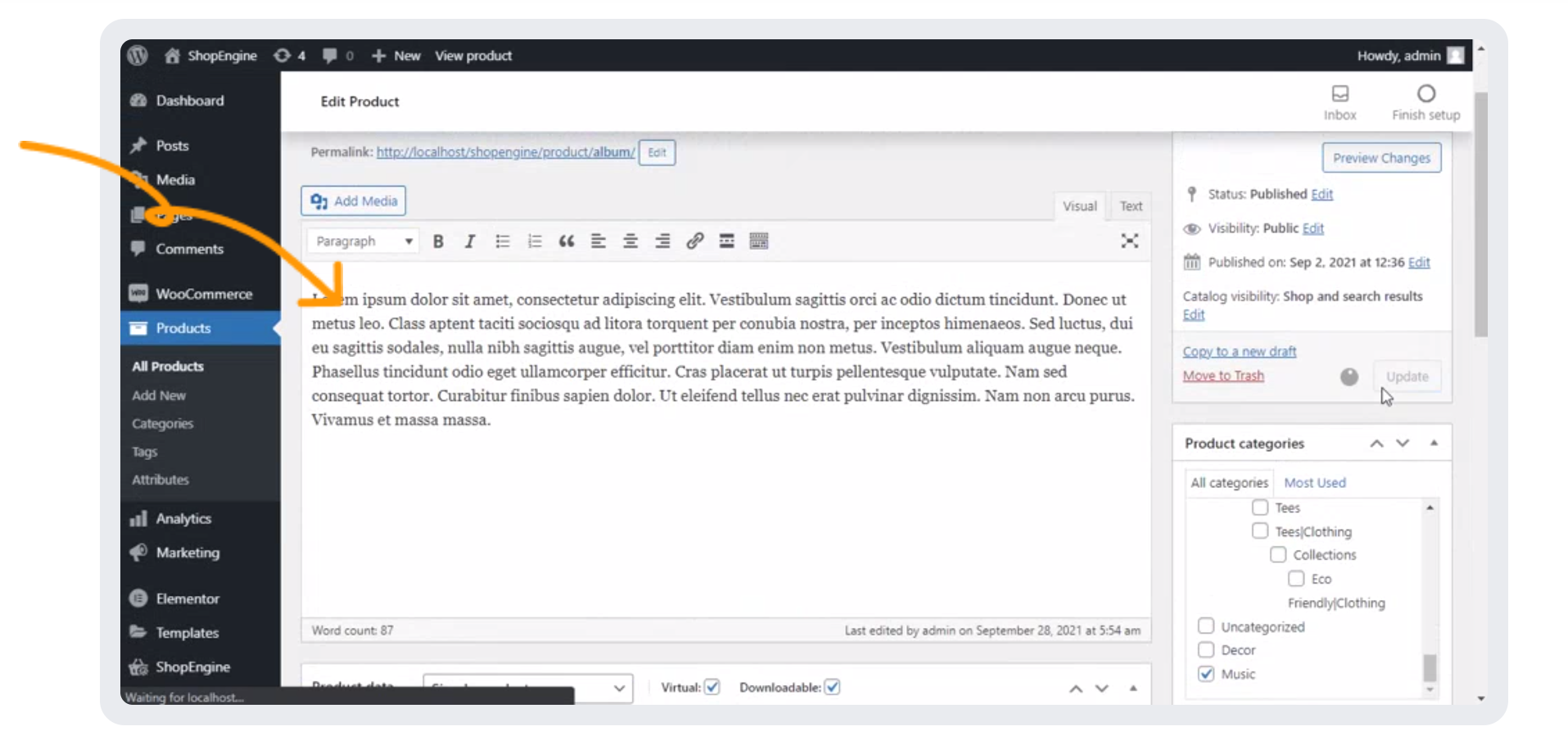The height and width of the screenshot is (749, 1568).
Task: Check the Uncategorized category
Action: click(1206, 626)
